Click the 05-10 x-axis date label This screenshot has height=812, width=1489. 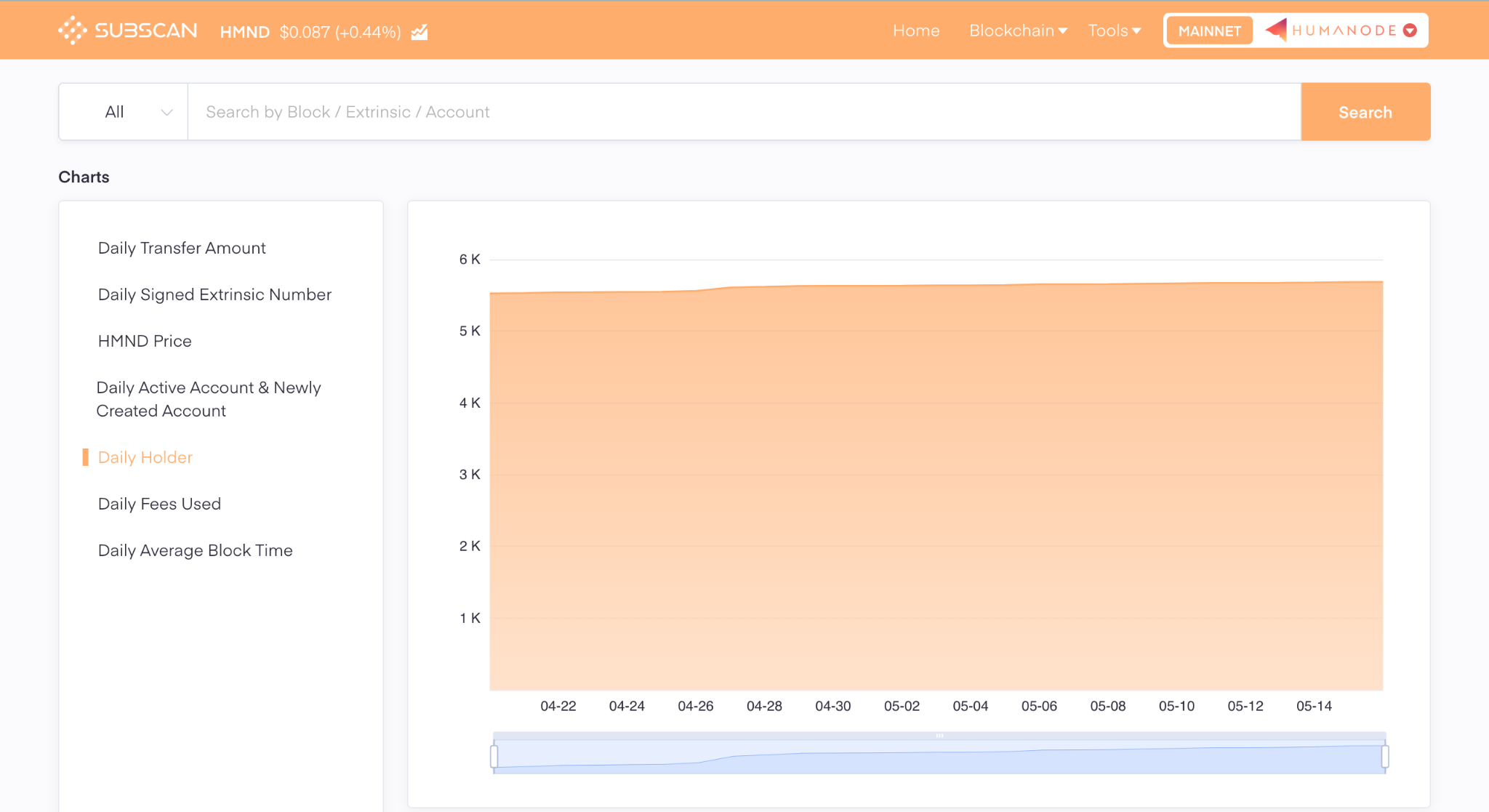click(1176, 706)
